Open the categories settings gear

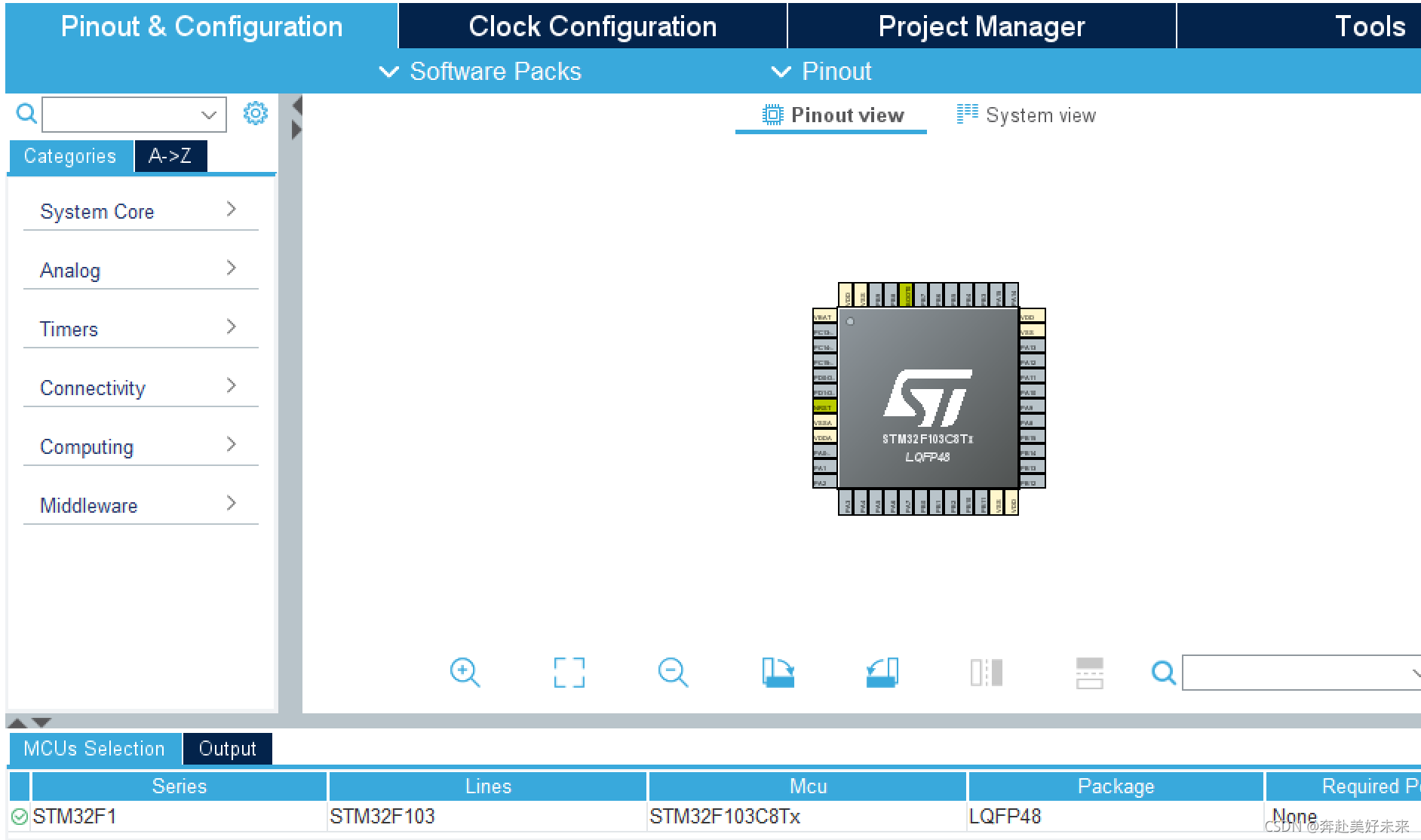256,113
